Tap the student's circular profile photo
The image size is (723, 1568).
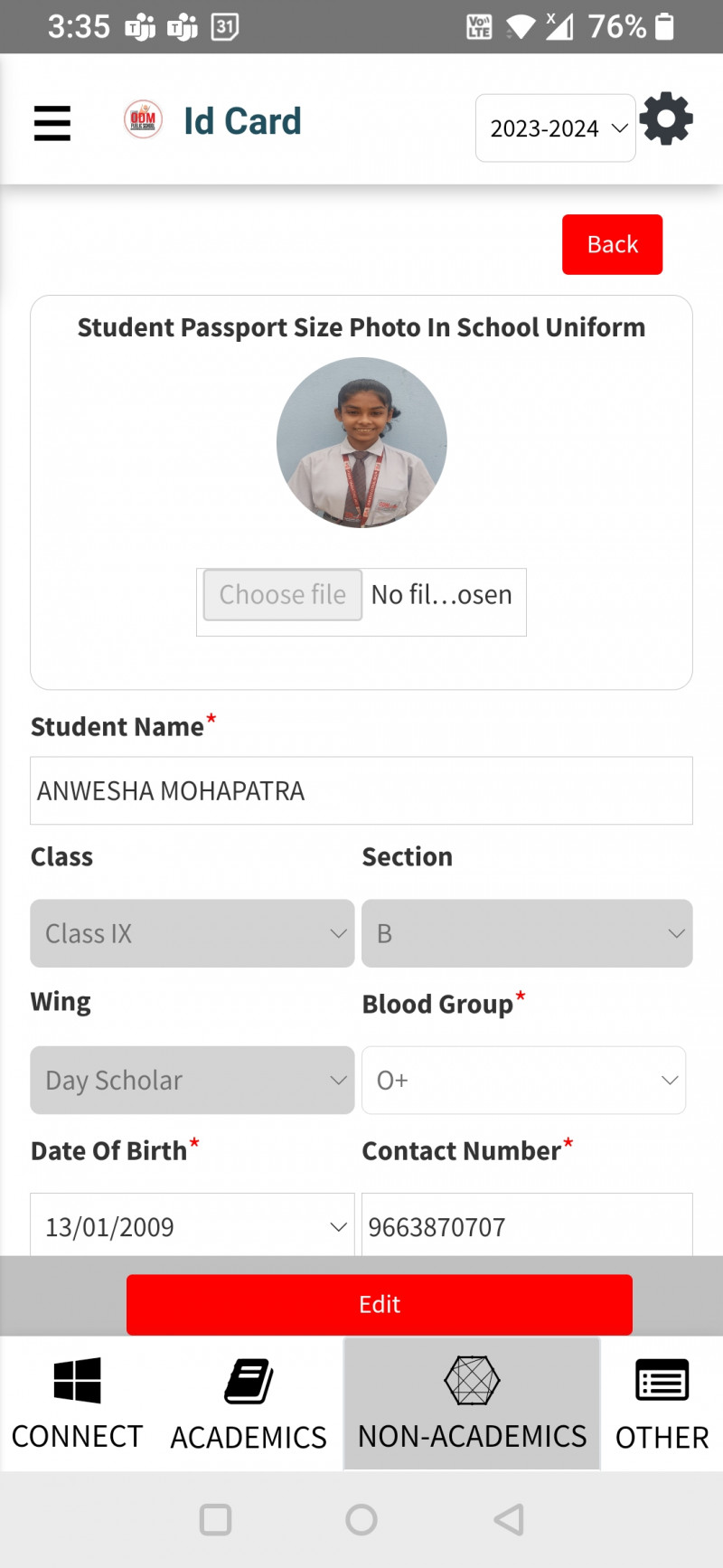(361, 443)
